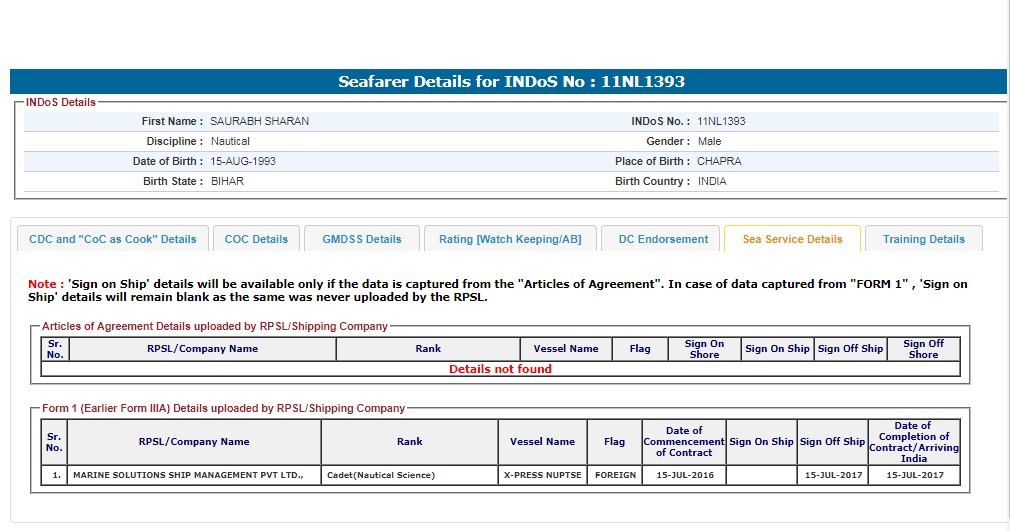Viewport: 1010px width, 531px height.
Task: Open the Rating [Watch Keeping/AB] tab
Action: pos(510,239)
